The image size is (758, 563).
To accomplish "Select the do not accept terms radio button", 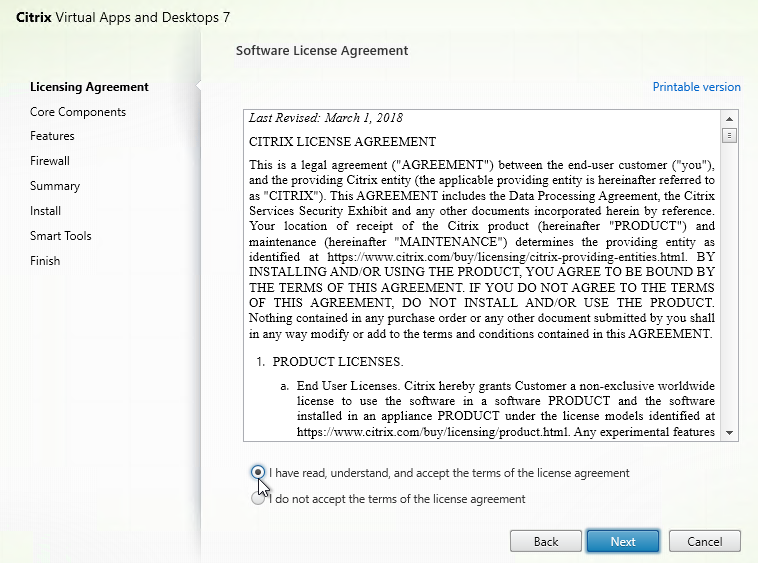I will click(258, 498).
